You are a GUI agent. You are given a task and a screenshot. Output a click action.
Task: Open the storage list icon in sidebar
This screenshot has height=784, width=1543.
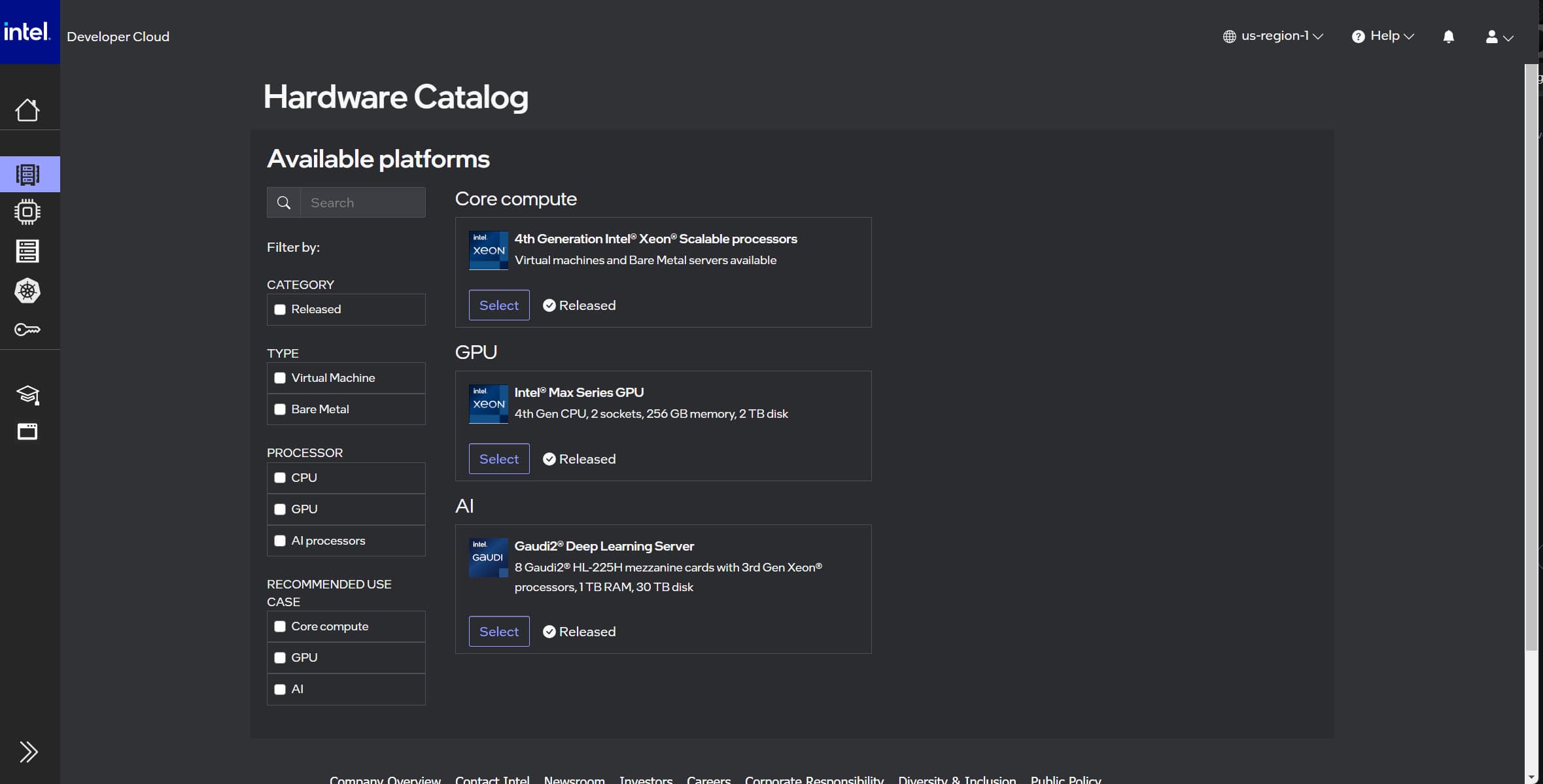pyautogui.click(x=27, y=251)
